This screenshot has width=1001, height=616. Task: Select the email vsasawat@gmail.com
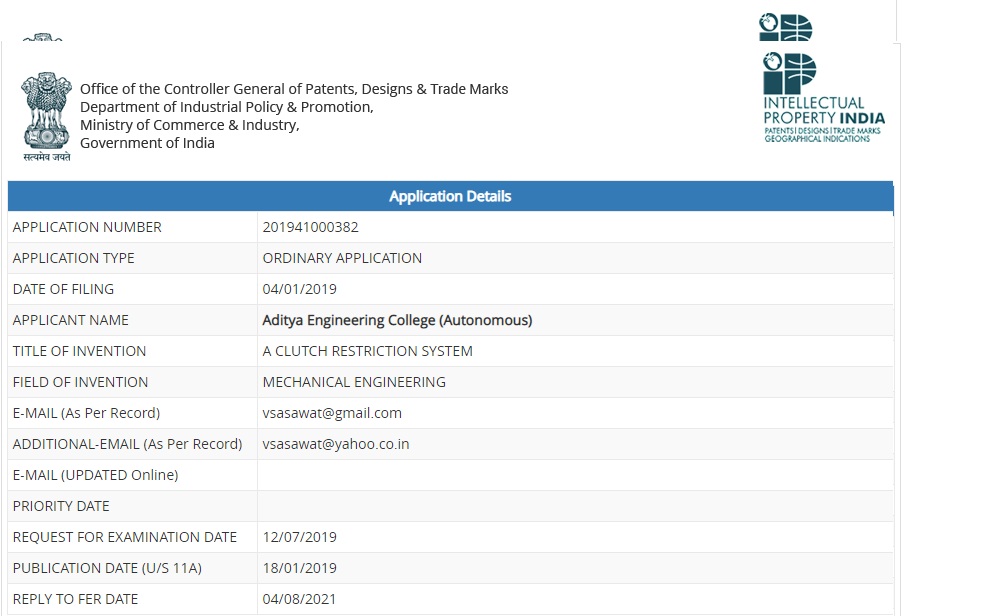[x=332, y=413]
